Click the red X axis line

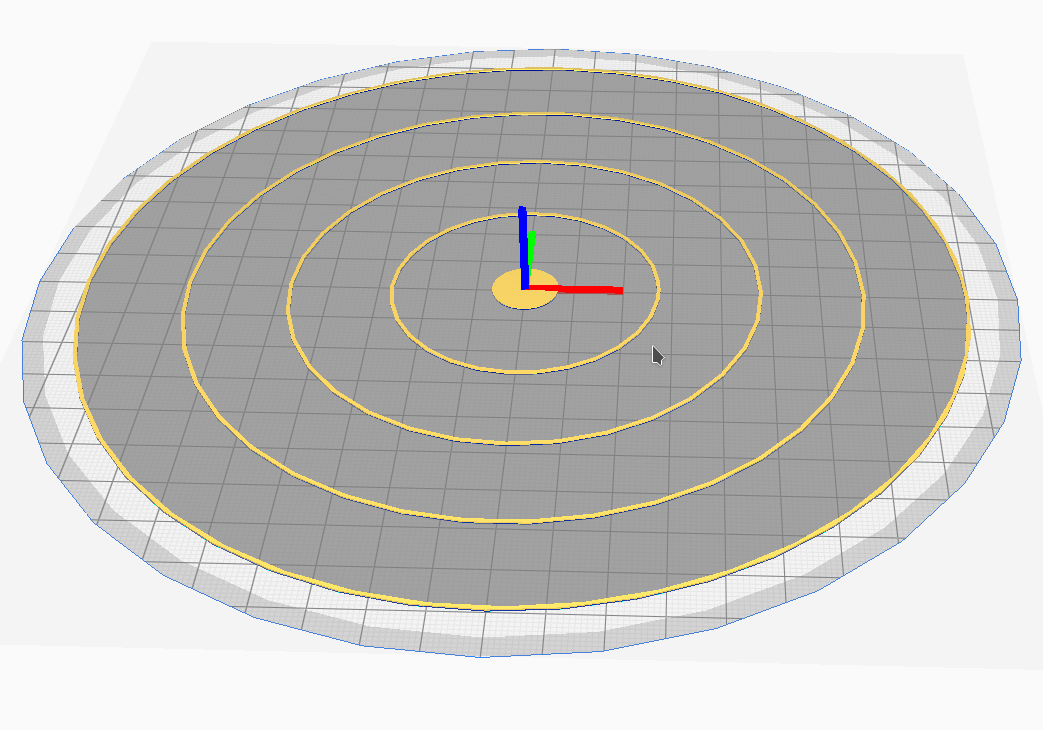tap(576, 289)
